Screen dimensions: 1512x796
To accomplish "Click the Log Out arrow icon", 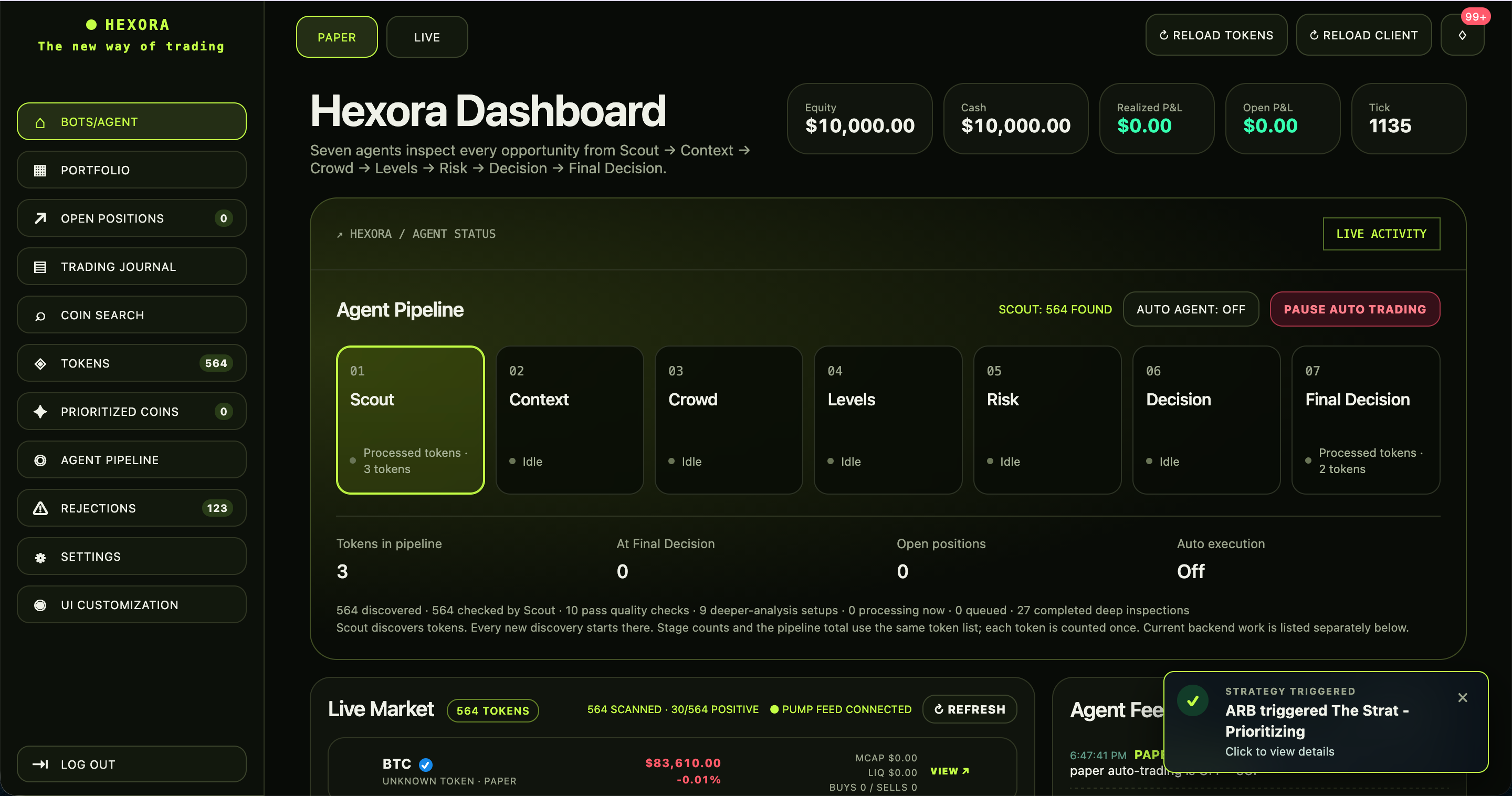I will 40,764.
